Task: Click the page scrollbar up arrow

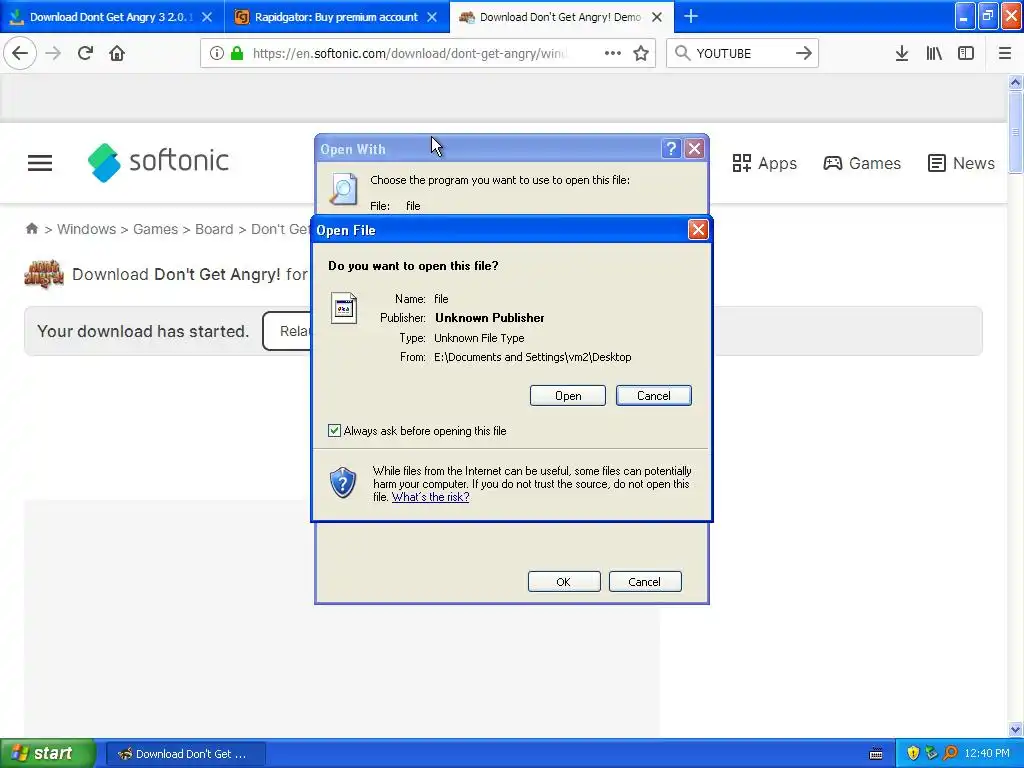Action: tap(1015, 82)
